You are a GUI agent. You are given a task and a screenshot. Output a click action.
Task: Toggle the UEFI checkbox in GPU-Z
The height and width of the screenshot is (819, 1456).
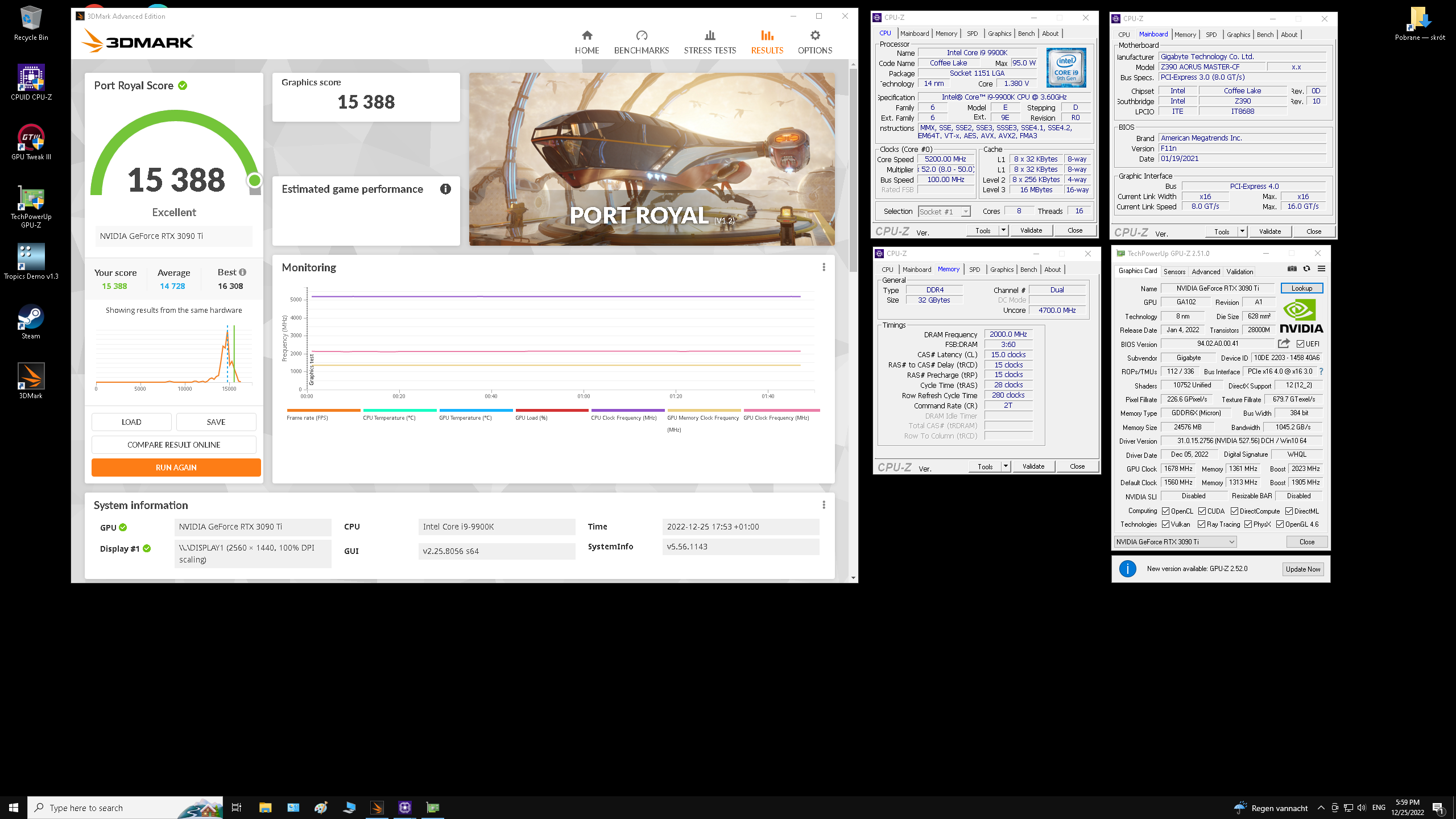click(1301, 344)
